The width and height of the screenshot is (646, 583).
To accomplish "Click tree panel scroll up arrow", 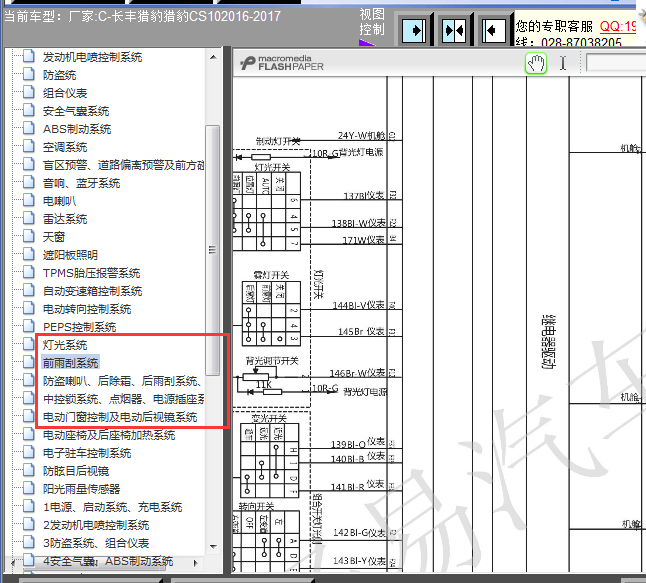I will 213,57.
